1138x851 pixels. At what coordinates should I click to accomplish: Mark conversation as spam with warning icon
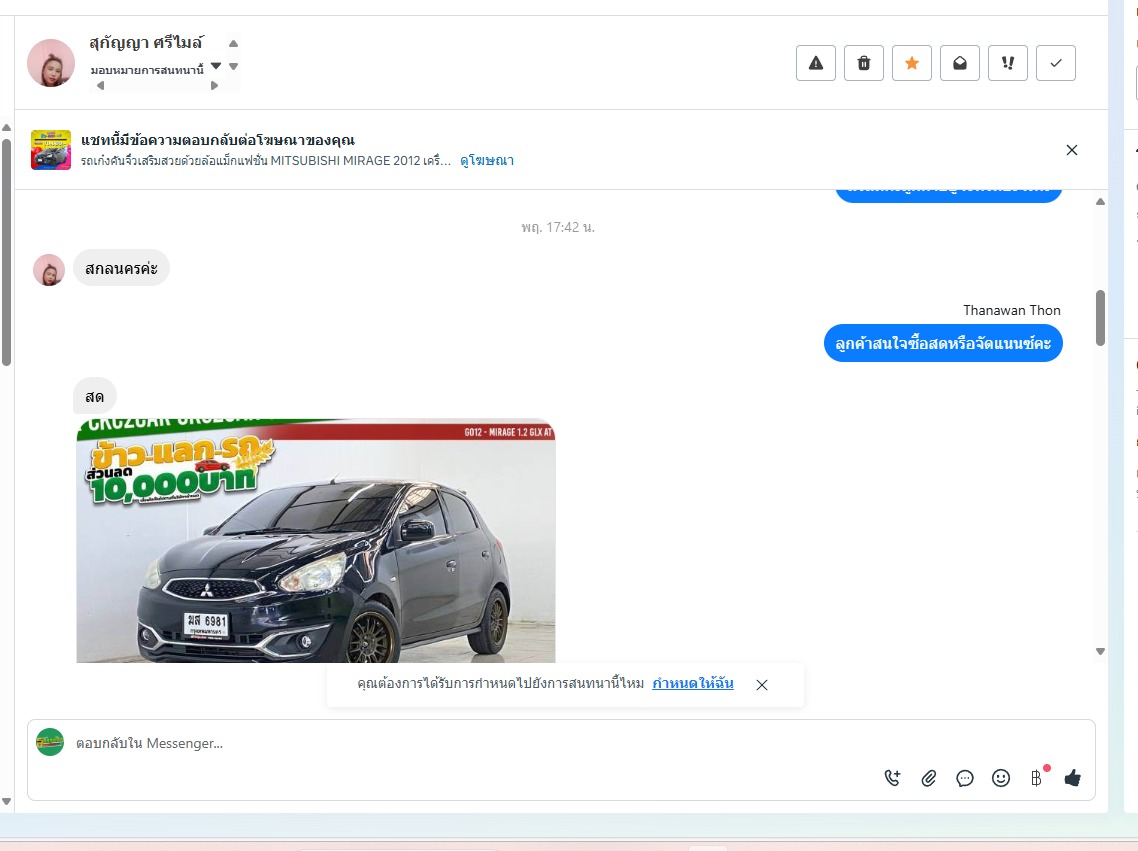pyautogui.click(x=816, y=63)
